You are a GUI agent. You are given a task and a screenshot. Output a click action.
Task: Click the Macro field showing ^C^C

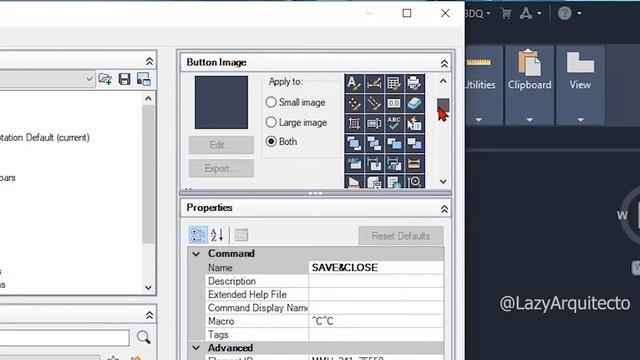point(376,321)
